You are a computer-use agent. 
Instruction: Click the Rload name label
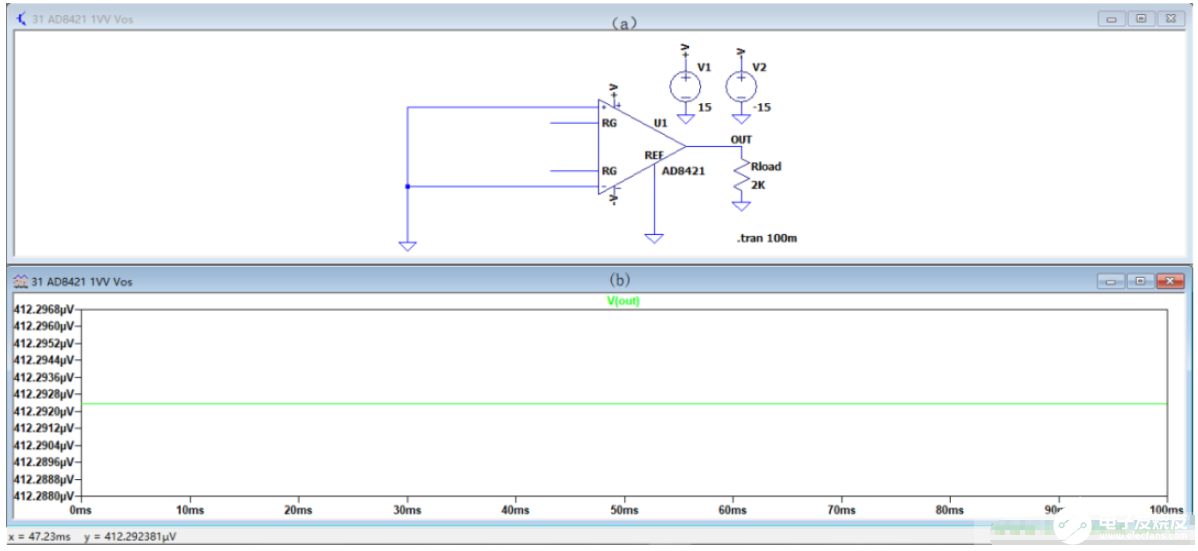[x=766, y=166]
